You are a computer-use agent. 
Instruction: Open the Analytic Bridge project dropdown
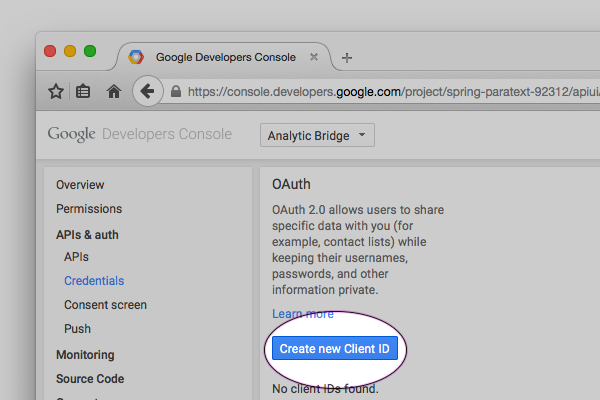coord(317,135)
